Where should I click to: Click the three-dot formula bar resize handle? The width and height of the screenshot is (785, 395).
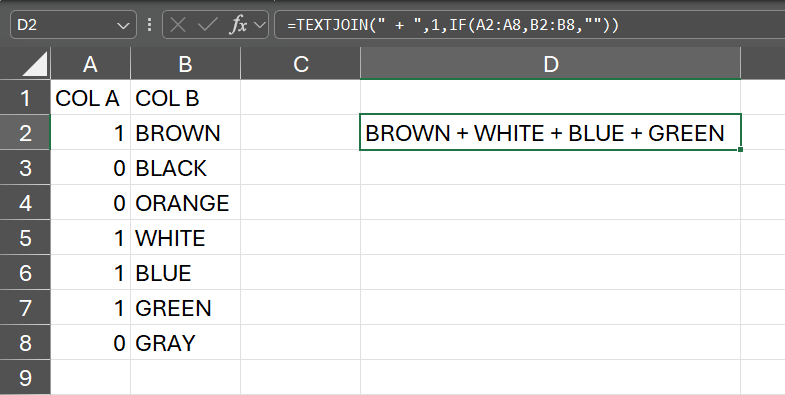click(149, 25)
